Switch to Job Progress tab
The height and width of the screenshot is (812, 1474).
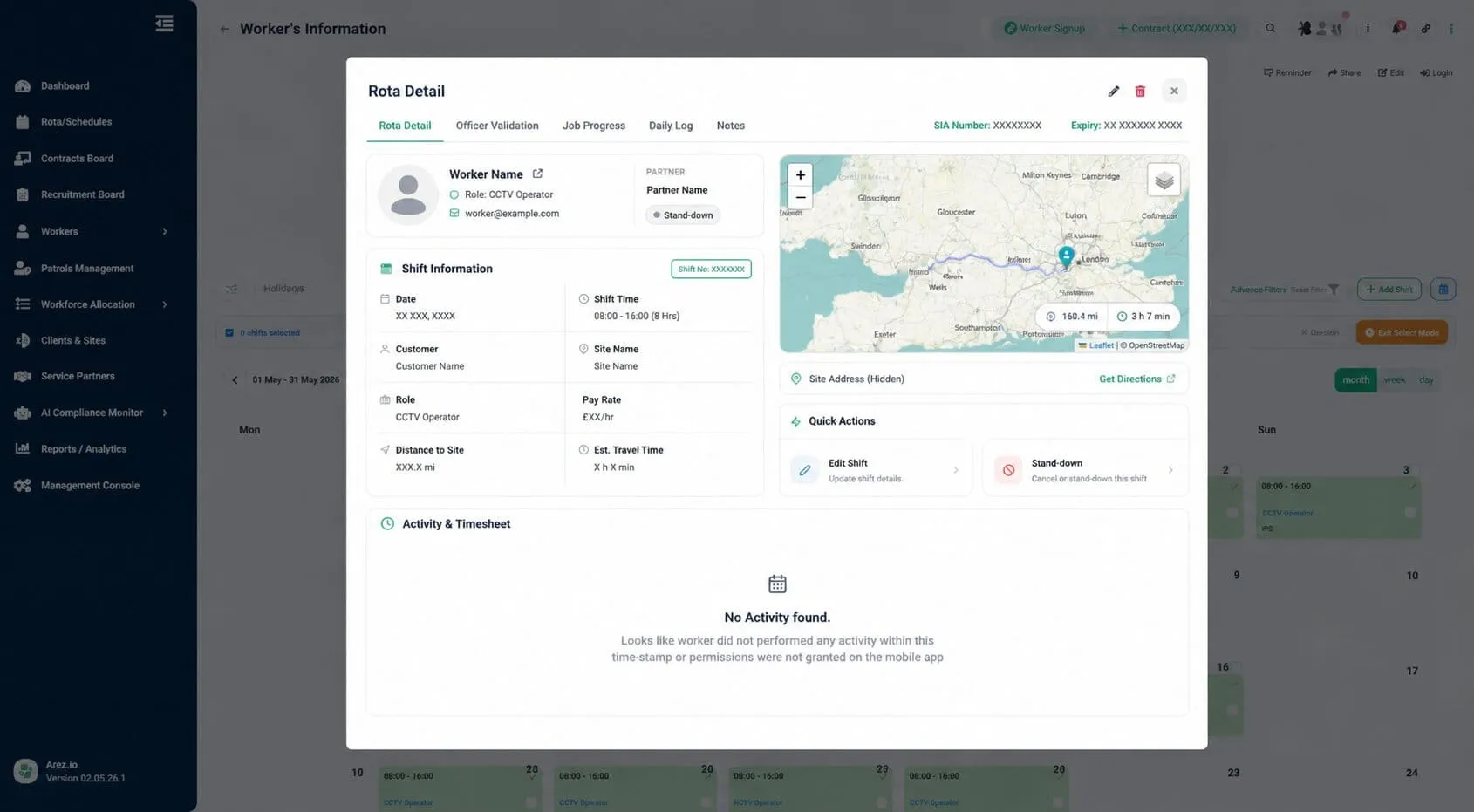594,126
